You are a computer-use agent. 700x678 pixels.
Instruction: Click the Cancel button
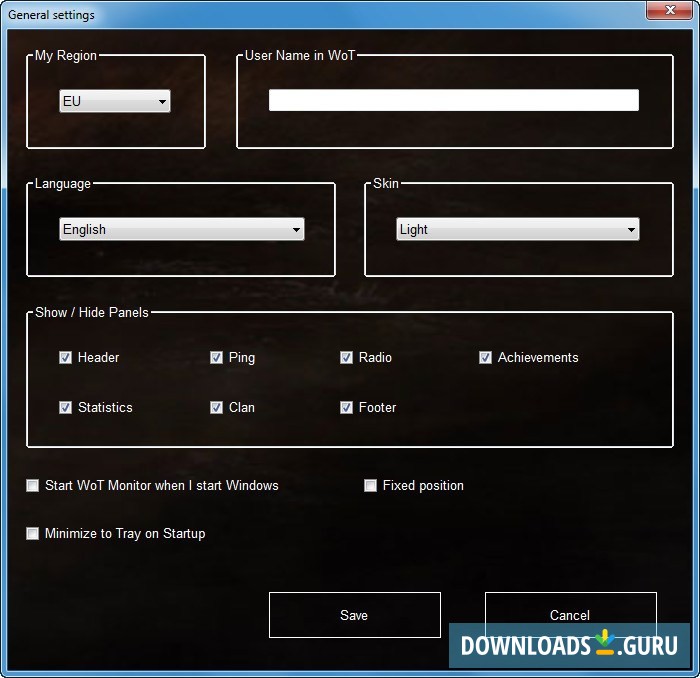[x=571, y=615]
